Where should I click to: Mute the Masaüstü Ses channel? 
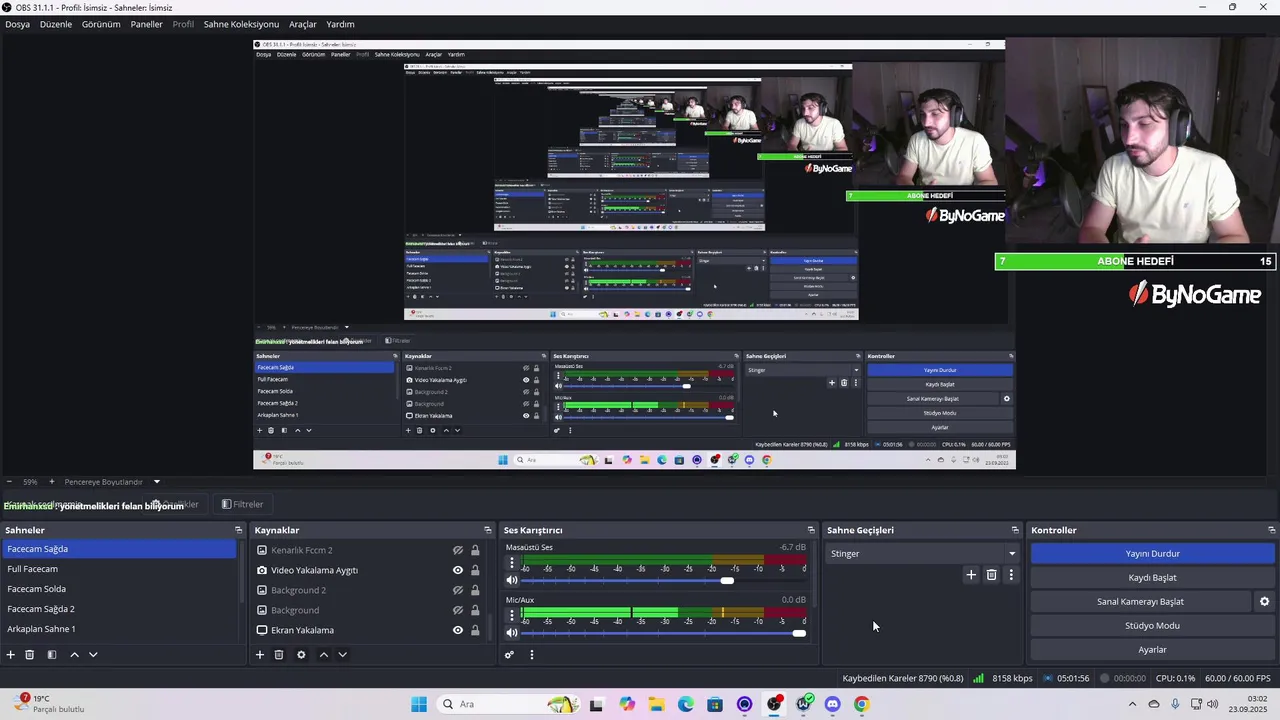tap(512, 580)
